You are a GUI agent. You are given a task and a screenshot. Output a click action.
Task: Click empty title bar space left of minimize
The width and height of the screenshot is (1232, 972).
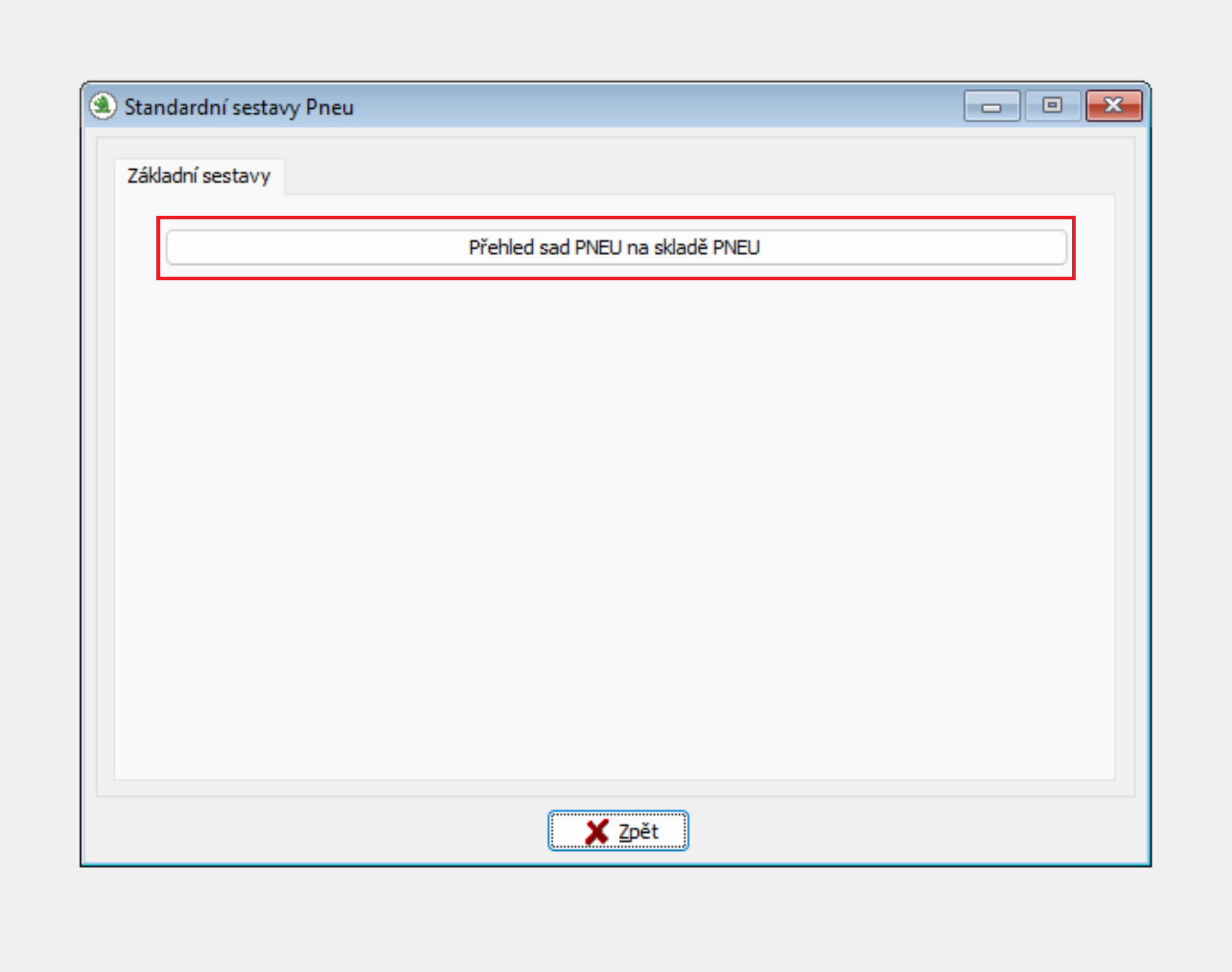point(645,107)
